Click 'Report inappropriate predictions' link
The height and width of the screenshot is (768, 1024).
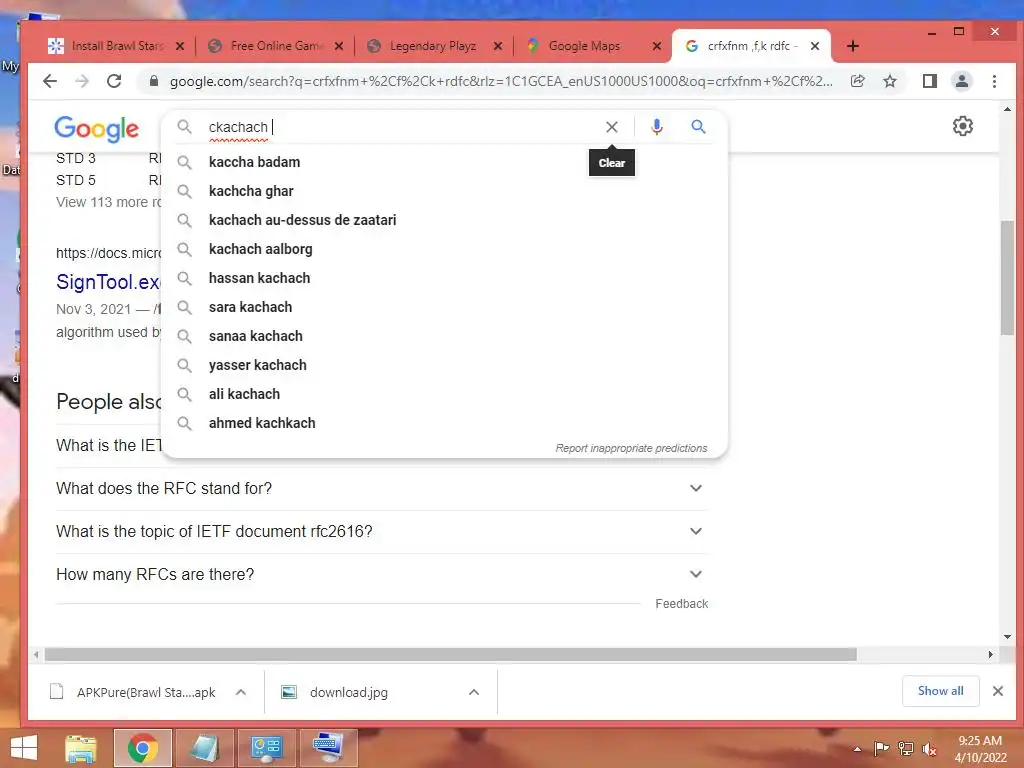(631, 448)
